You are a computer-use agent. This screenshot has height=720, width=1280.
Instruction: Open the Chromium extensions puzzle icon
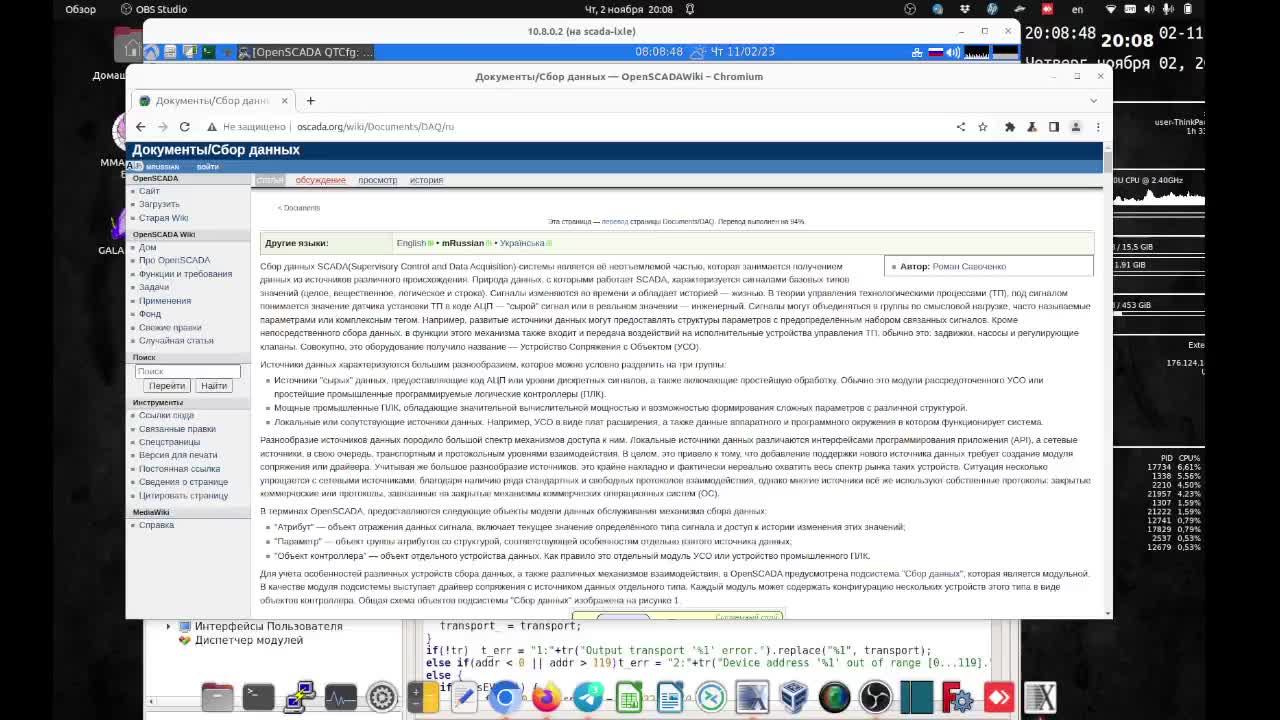1010,127
